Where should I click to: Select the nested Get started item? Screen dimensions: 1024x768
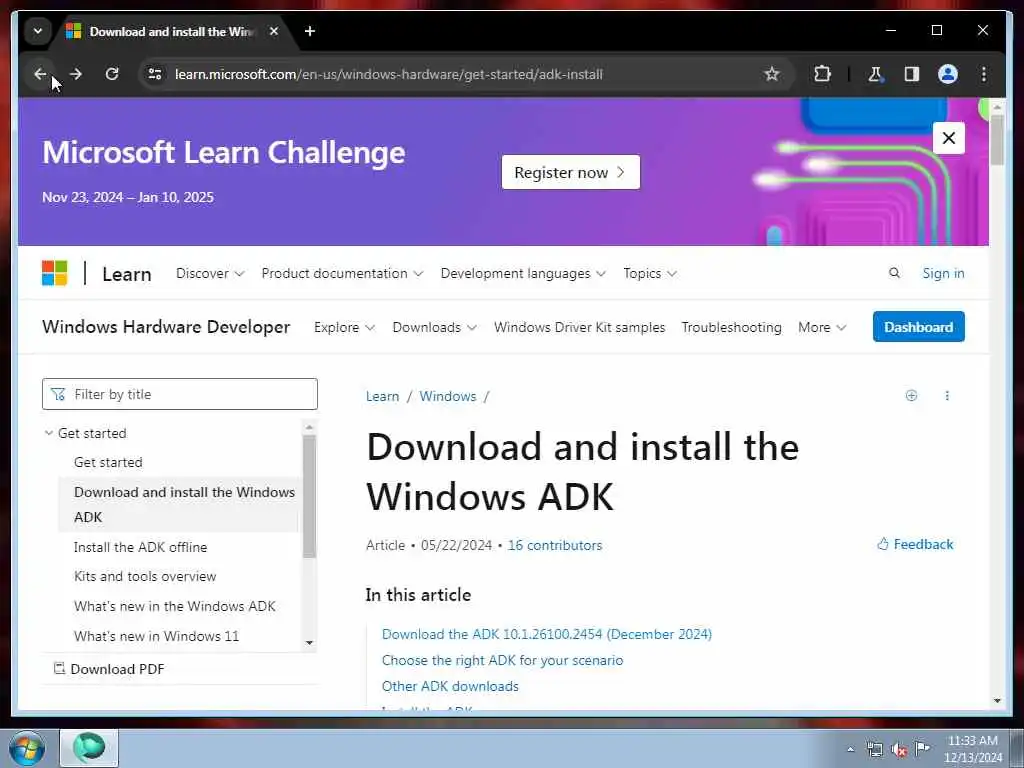(x=108, y=462)
